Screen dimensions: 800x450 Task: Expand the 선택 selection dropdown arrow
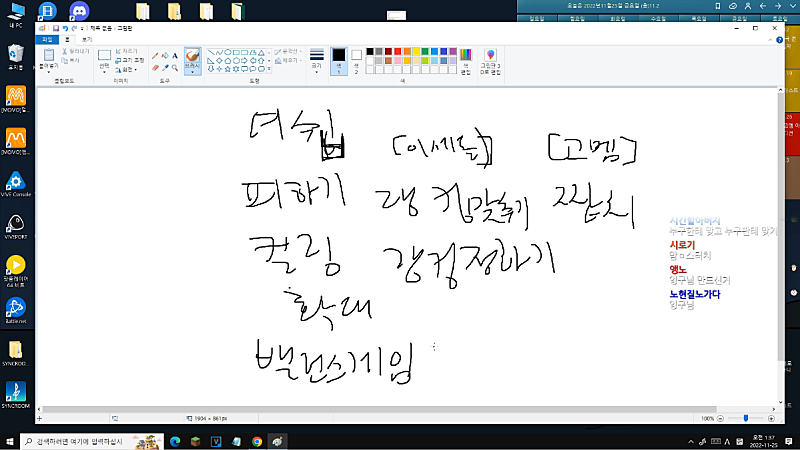coord(104,72)
